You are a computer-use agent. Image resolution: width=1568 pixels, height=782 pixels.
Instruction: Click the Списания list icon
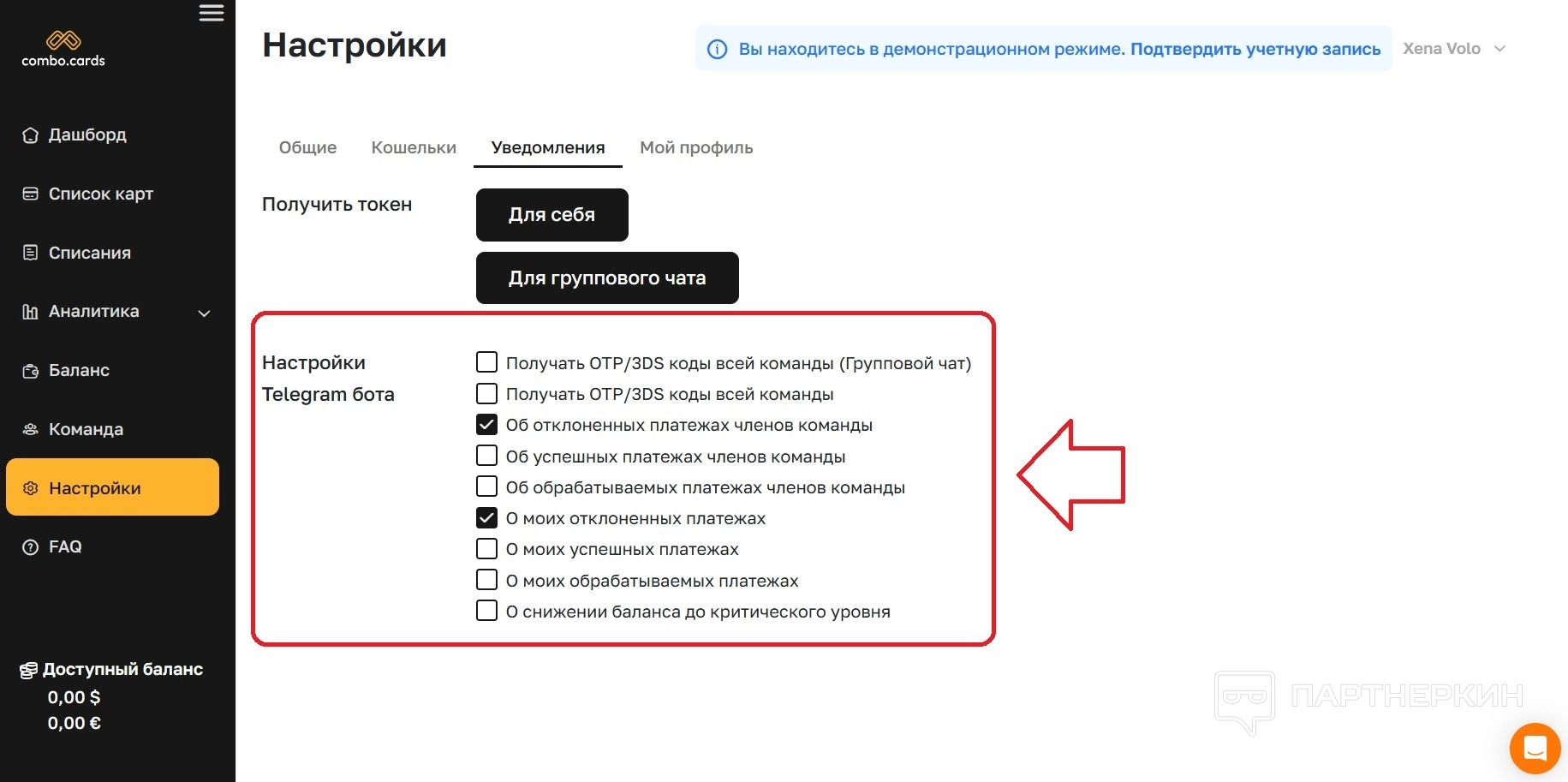31,253
